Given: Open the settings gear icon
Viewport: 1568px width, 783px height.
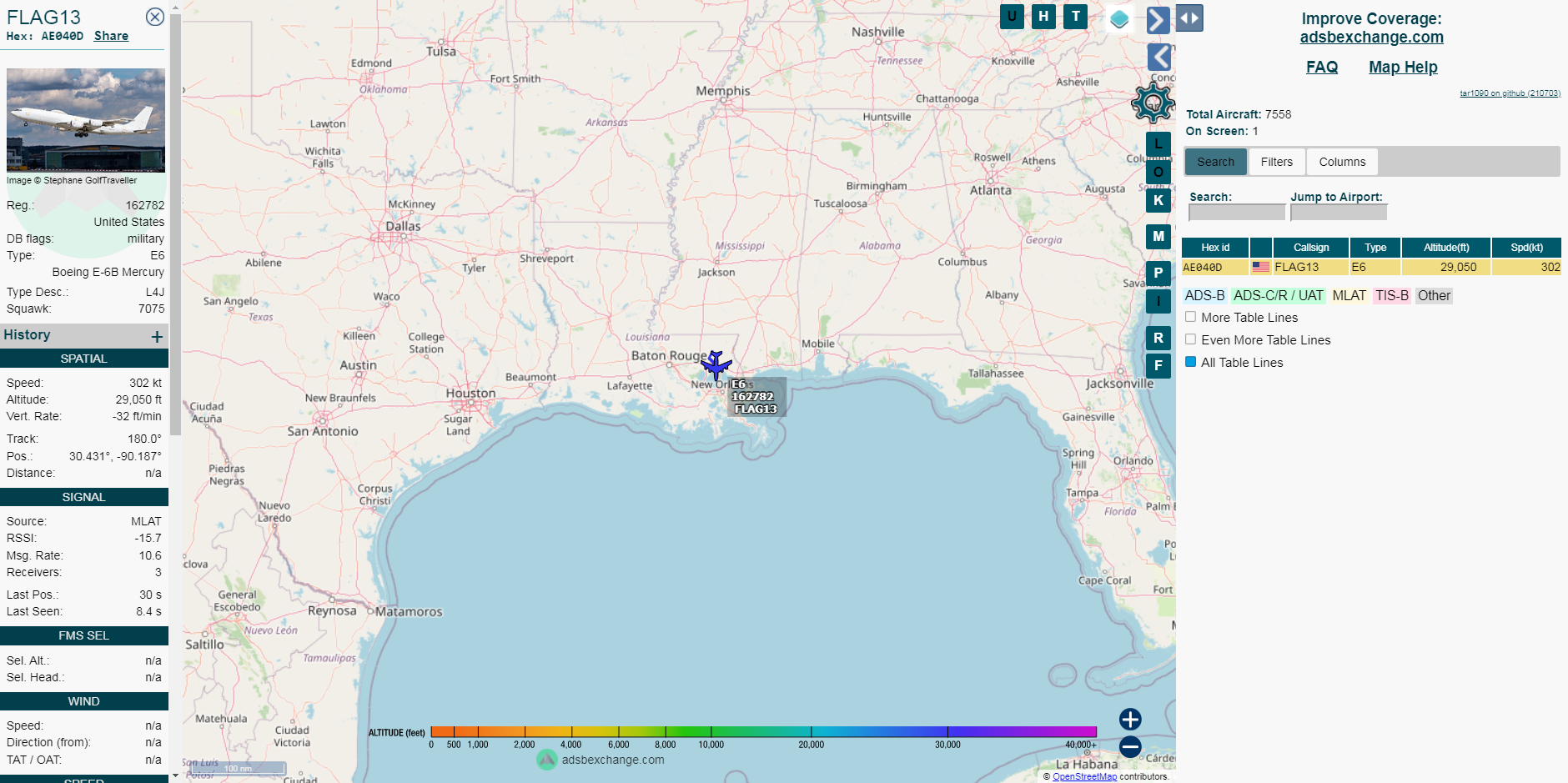Looking at the screenshot, I should coord(1153,103).
